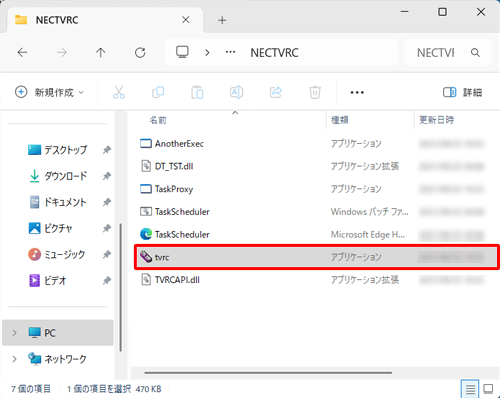Click the AnotherExec file icon
The height and width of the screenshot is (398, 500).
click(x=146, y=144)
